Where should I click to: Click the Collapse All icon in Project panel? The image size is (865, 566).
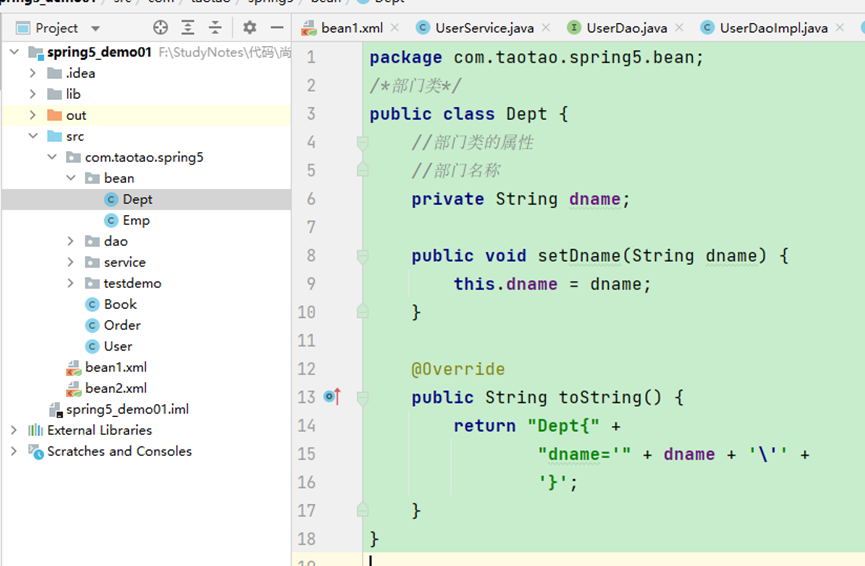pyautogui.click(x=214, y=28)
